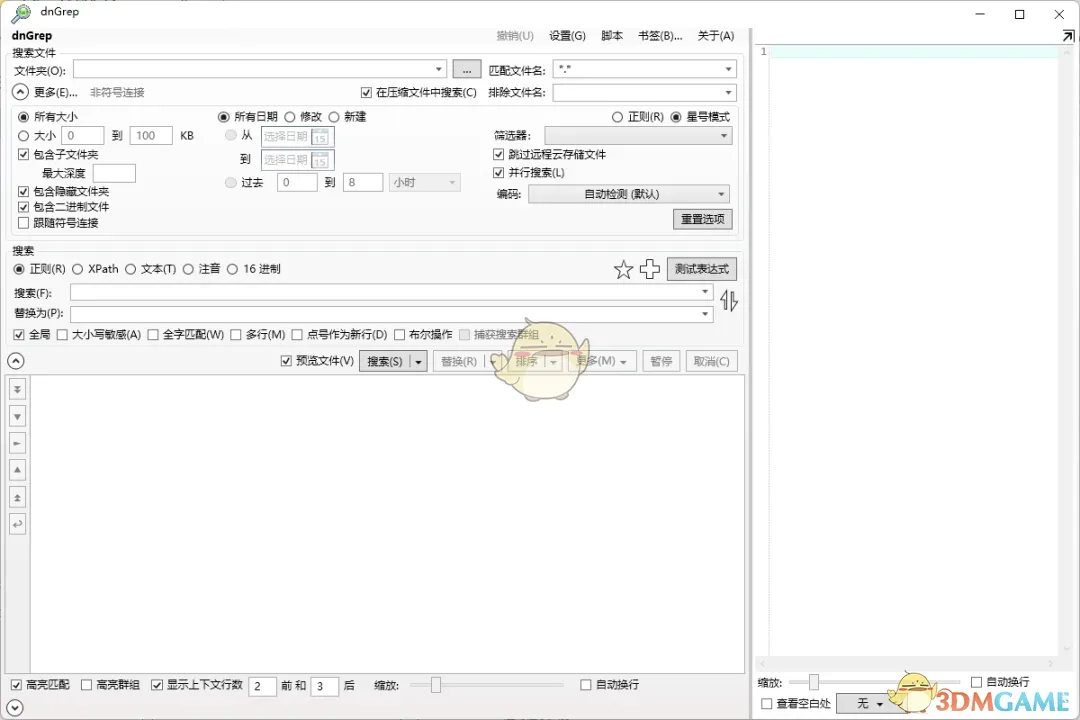Image resolution: width=1080 pixels, height=720 pixels.
Task: Open the 设置(G) menu
Action: pyautogui.click(x=567, y=35)
